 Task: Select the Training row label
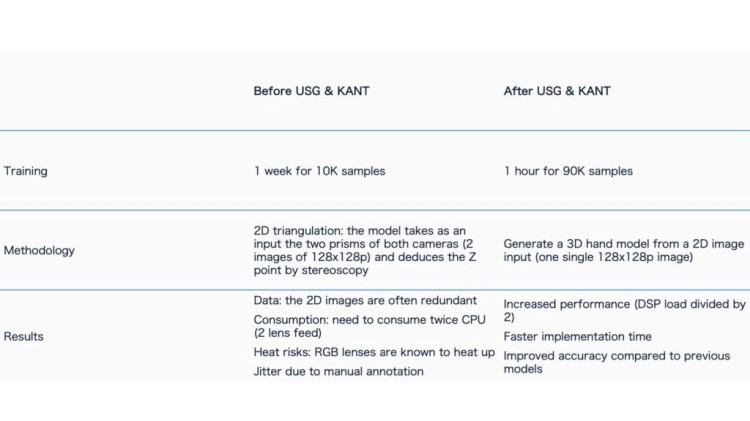26,171
